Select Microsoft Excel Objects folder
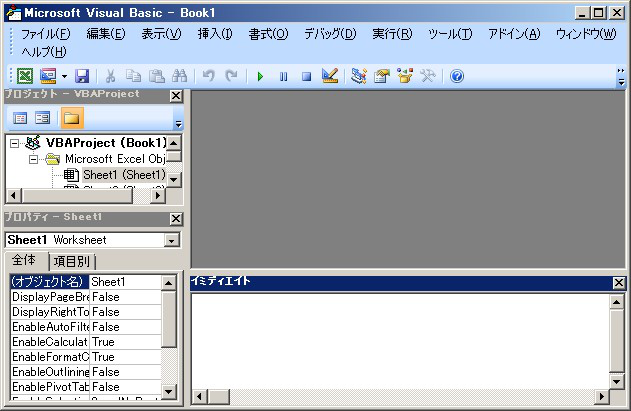 coord(115,159)
